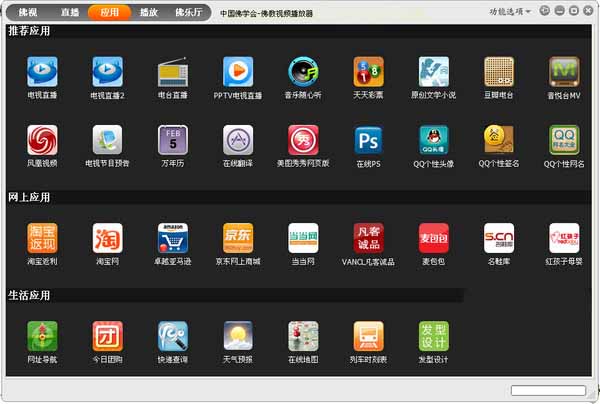Image resolution: width=600 pixels, height=404 pixels.
Task: Open 当当网 app
Action: click(303, 238)
